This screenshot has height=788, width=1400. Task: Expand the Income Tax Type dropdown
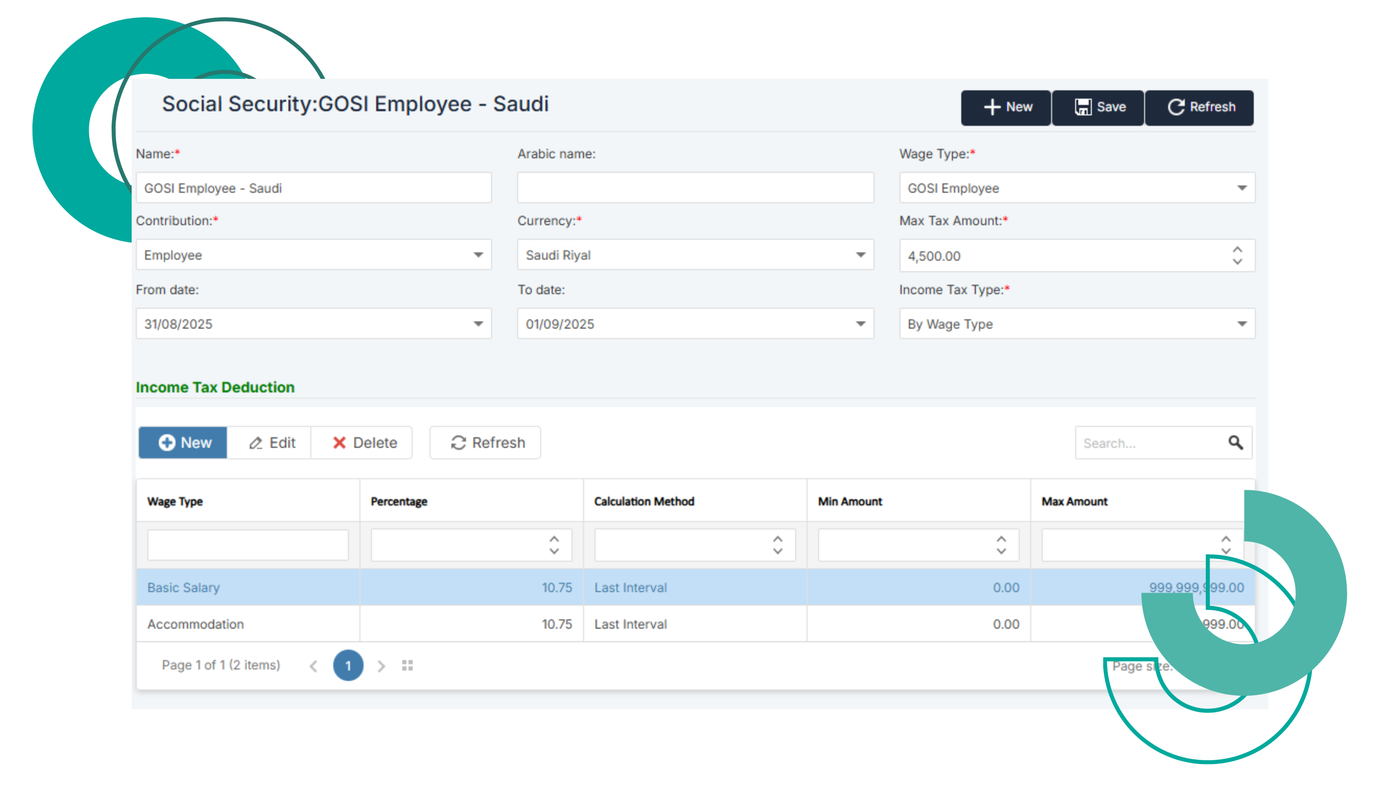1241,324
